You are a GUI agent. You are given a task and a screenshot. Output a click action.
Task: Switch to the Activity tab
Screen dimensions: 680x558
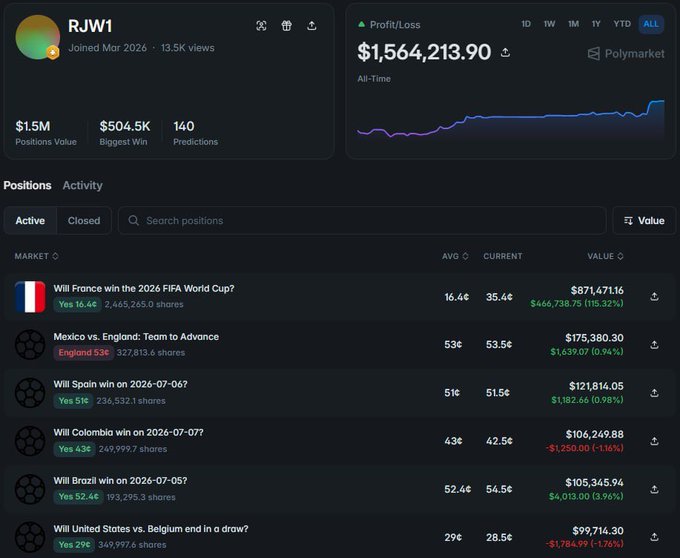82,185
